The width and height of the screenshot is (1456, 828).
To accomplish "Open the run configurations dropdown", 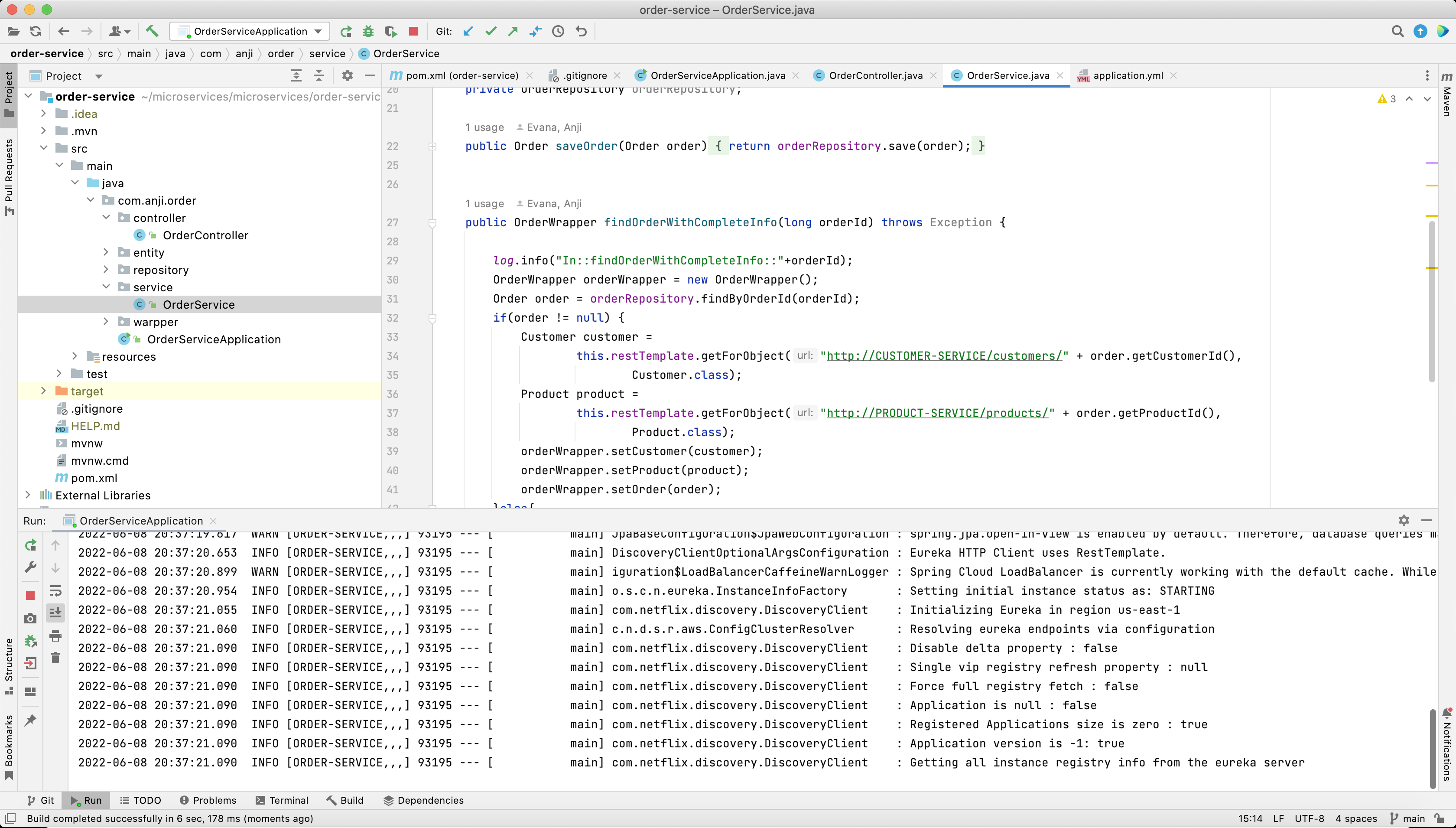I will coord(318,31).
